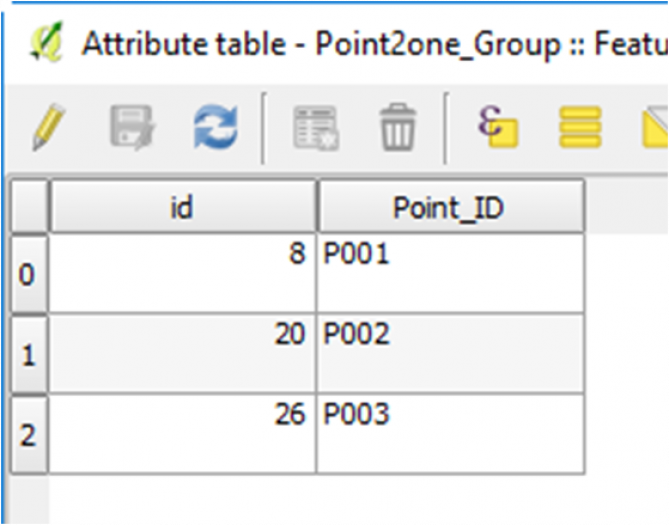Toggle editing mode with the pencil icon
The image size is (669, 525).
(x=48, y=127)
